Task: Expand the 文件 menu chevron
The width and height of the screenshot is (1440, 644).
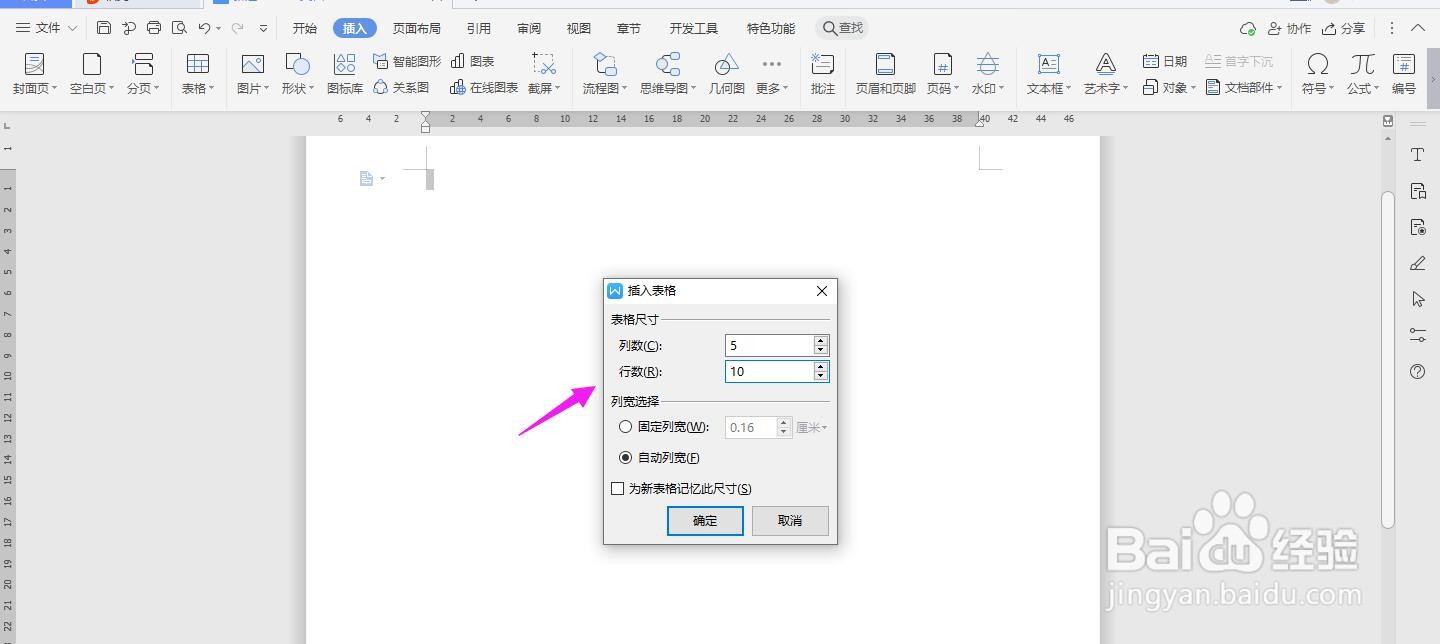Action: [72, 28]
